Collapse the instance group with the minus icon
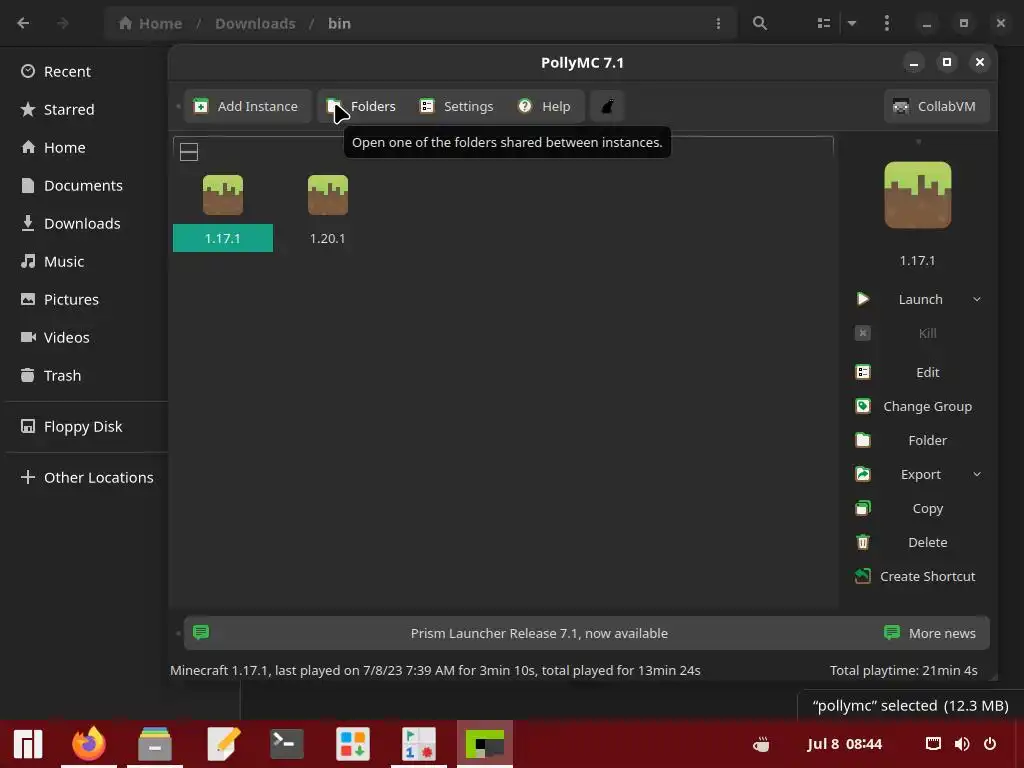1024x768 pixels. pyautogui.click(x=189, y=152)
